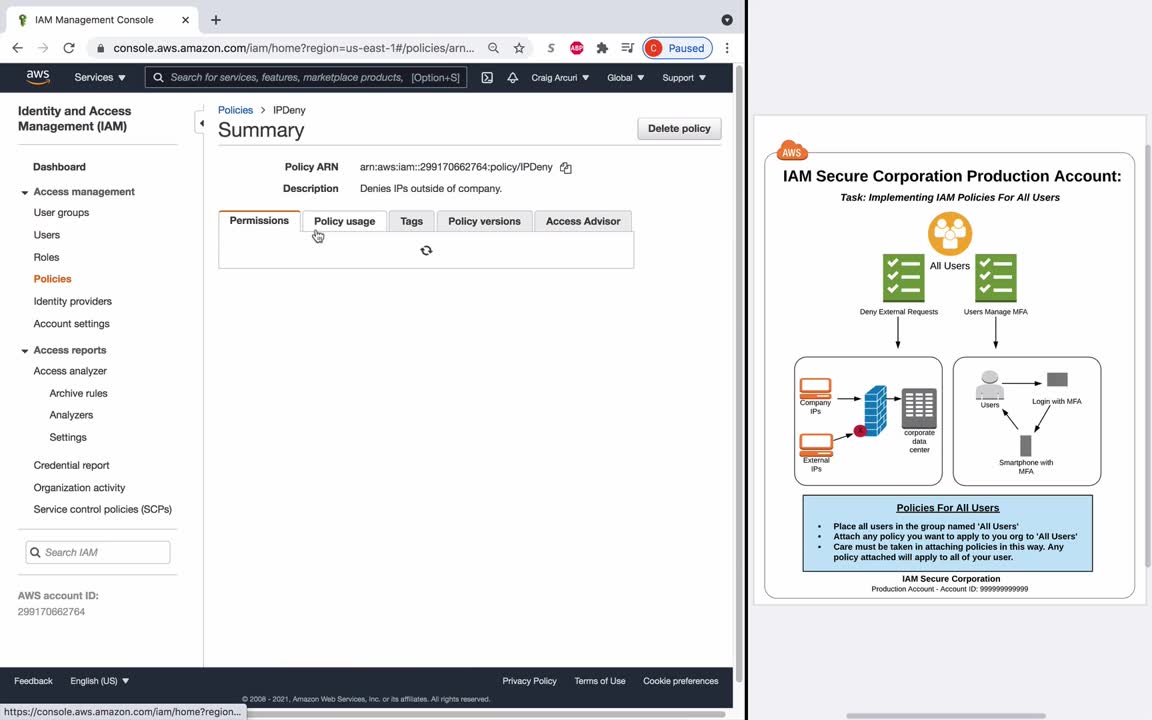
Task: Collapse the Access reports section
Action: pos(24,351)
